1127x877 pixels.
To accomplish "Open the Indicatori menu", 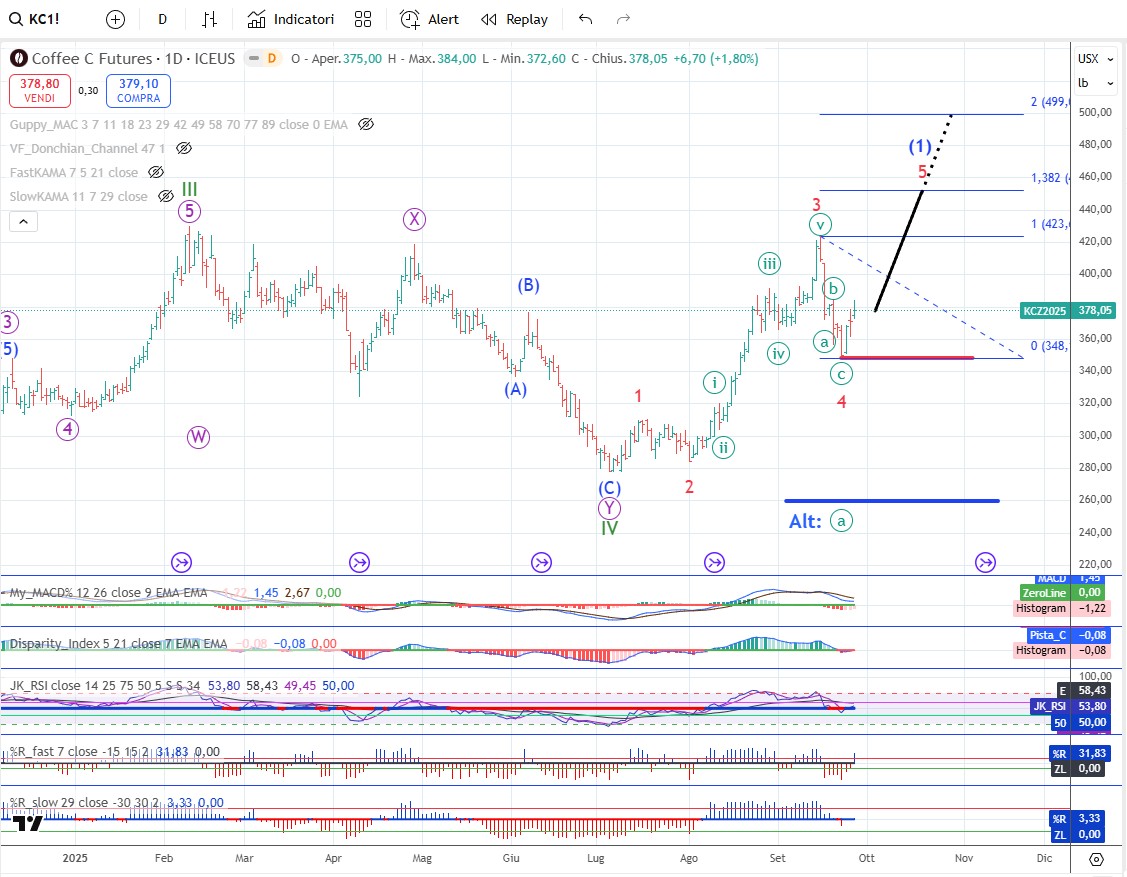I will pos(291,19).
